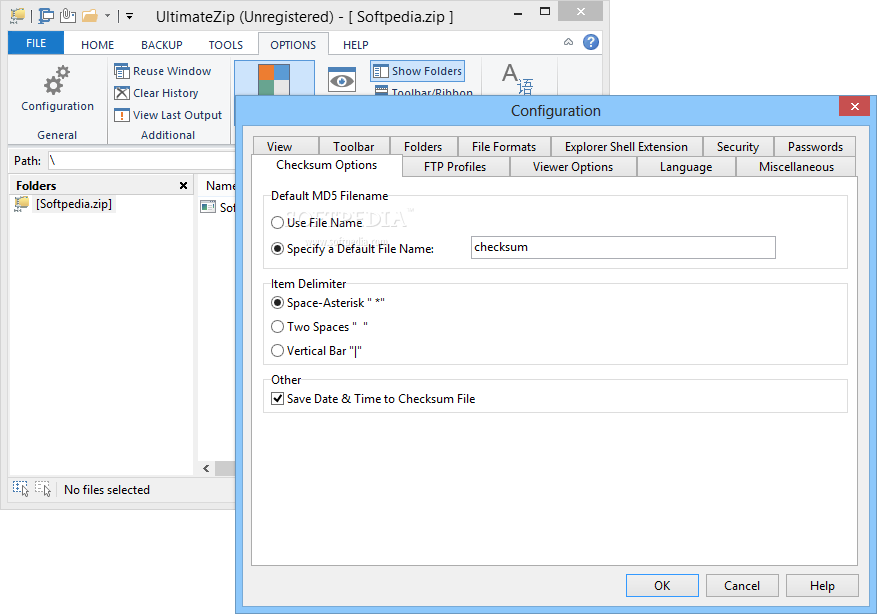Click the file list entry icon under Name

coord(208,207)
